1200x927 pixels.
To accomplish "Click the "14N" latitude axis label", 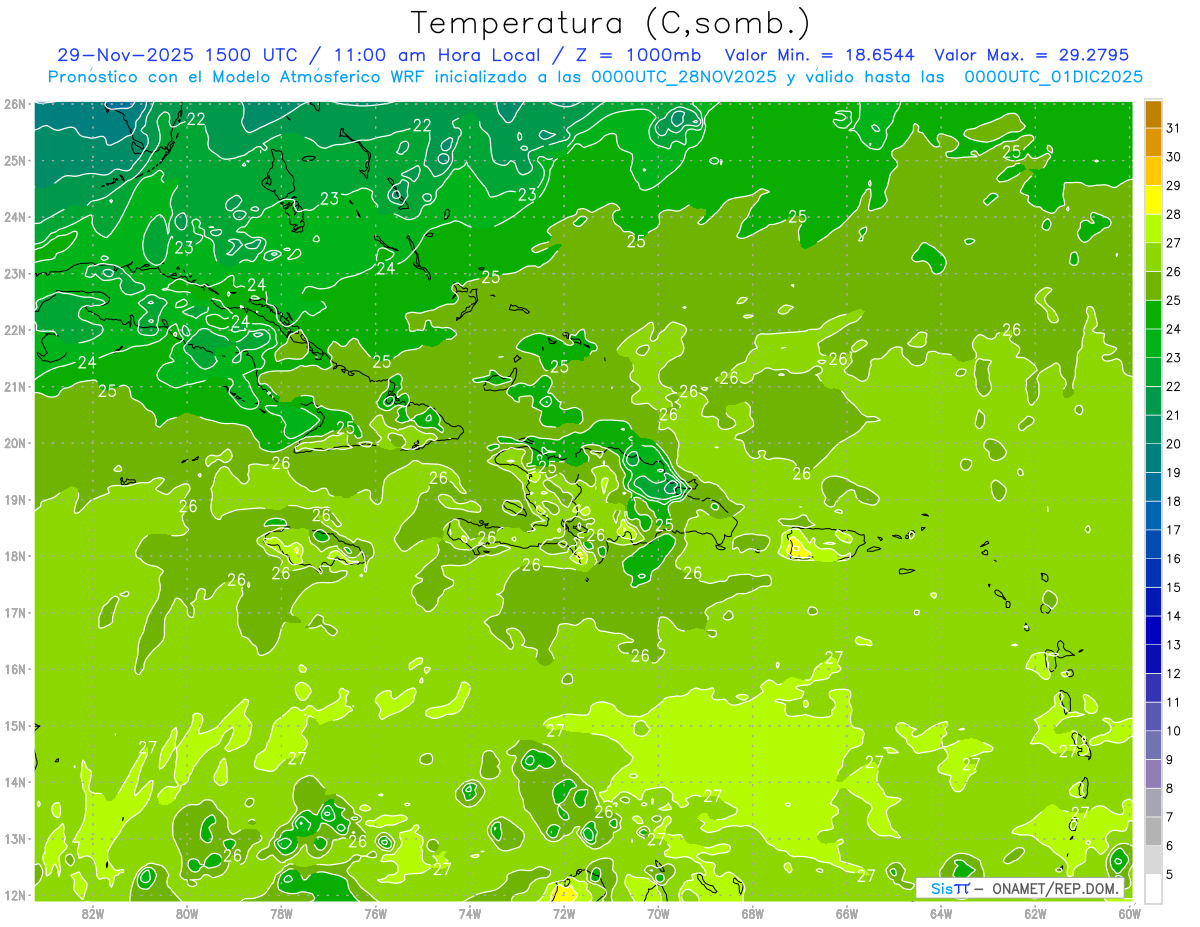I will click(x=15, y=782).
